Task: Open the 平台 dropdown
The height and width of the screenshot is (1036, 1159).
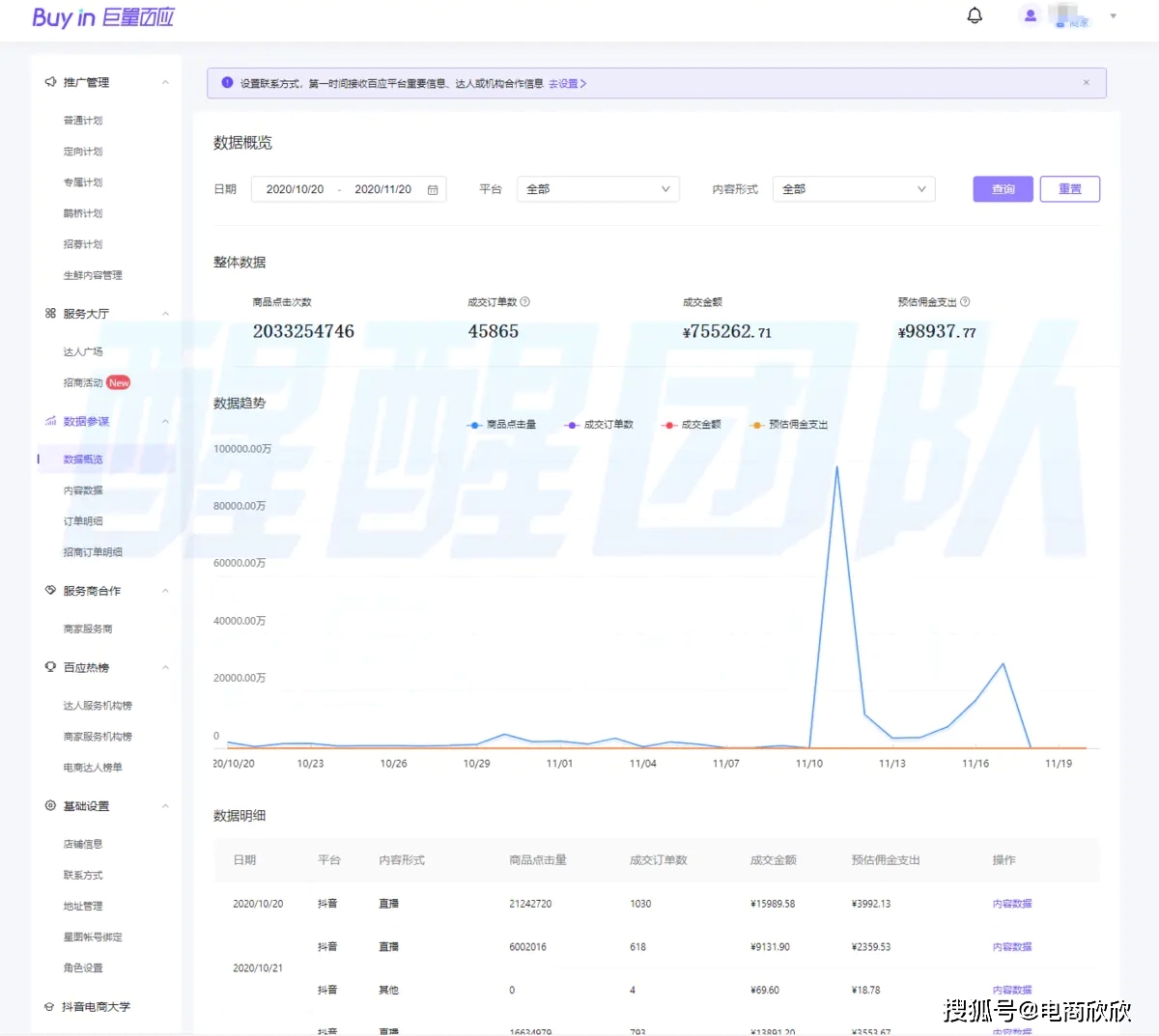Action: (599, 189)
